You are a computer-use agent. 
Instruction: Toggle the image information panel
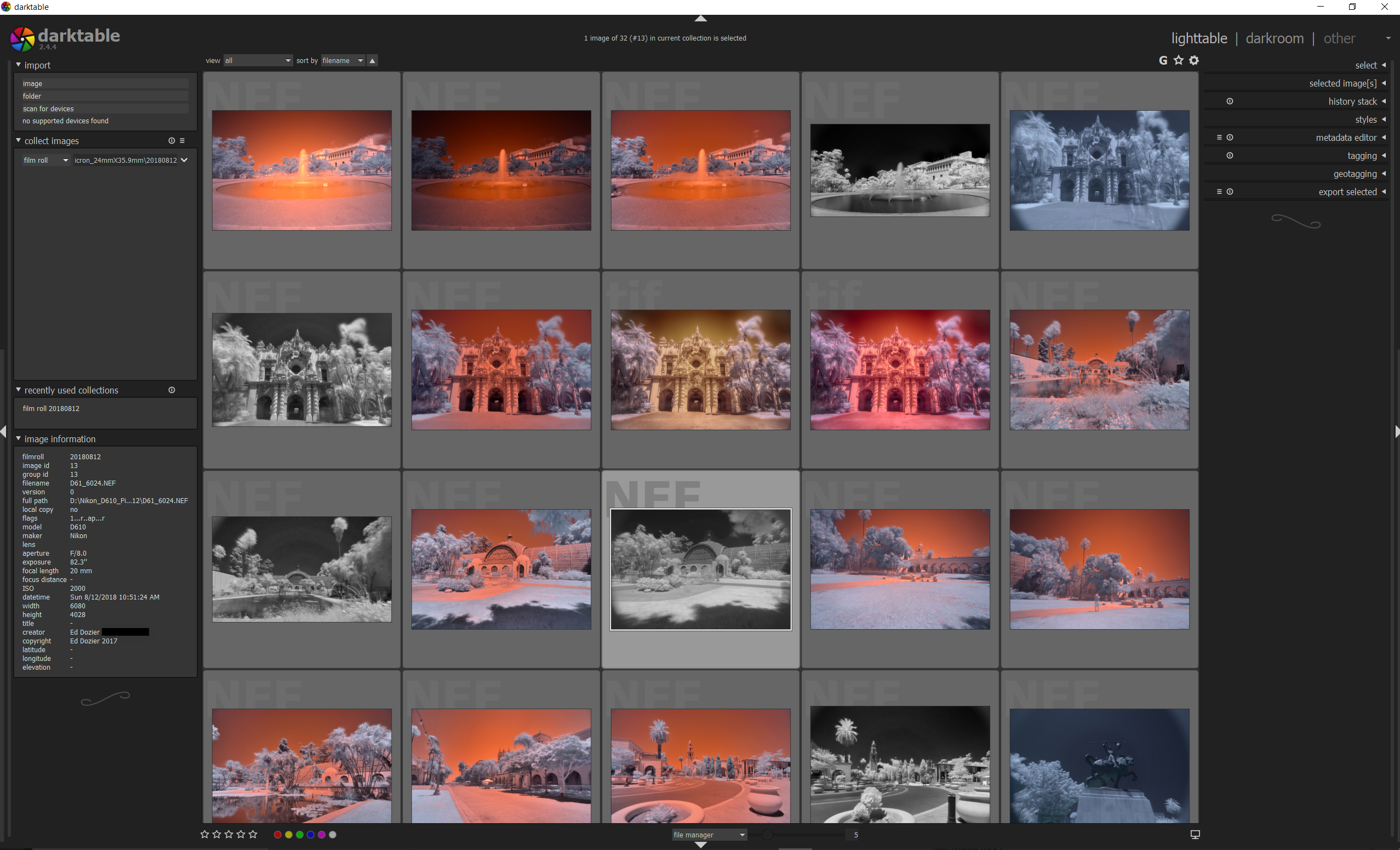coord(18,438)
